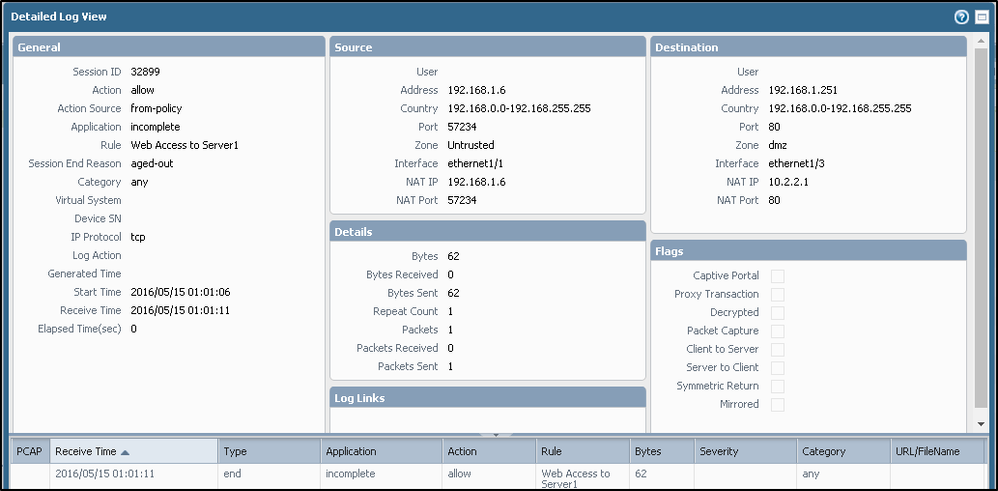
Task: Toggle the Client to Server checkbox
Action: tap(777, 350)
